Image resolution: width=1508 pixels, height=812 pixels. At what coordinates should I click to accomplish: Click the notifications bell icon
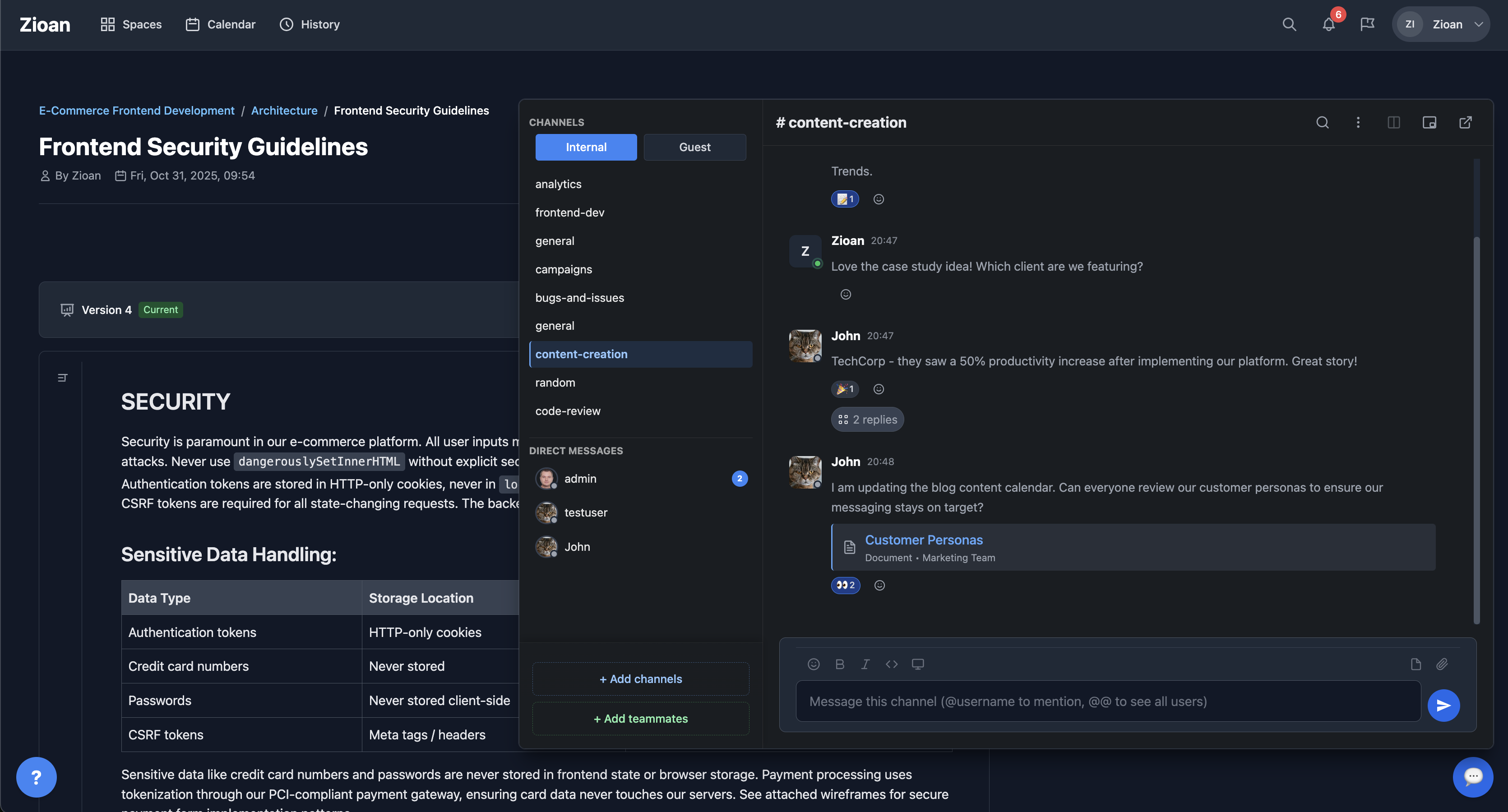pos(1328,25)
